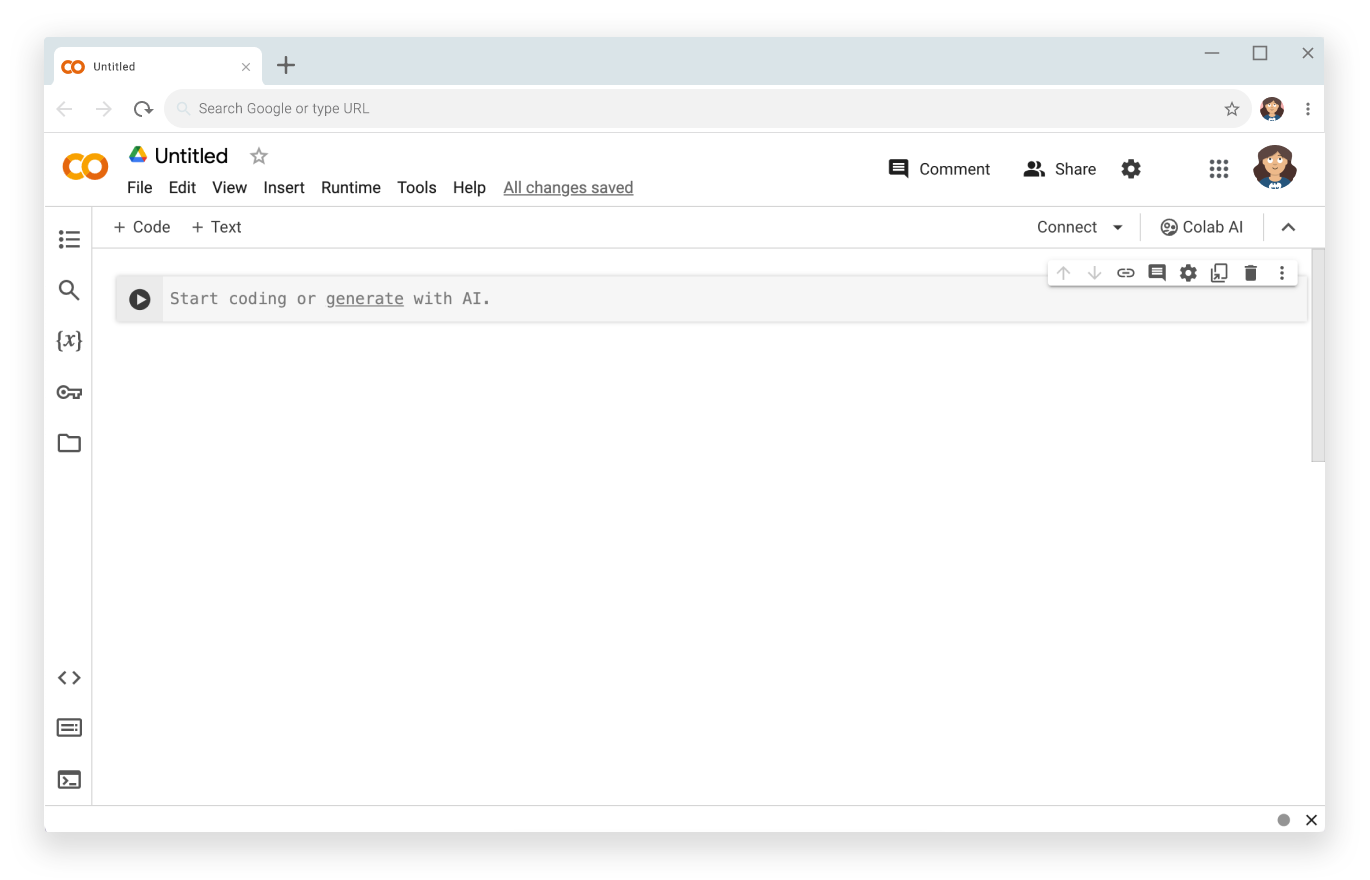Image resolution: width=1370 pixels, height=880 pixels.
Task: Expand the Connect dropdown arrow
Action: coord(1118,227)
